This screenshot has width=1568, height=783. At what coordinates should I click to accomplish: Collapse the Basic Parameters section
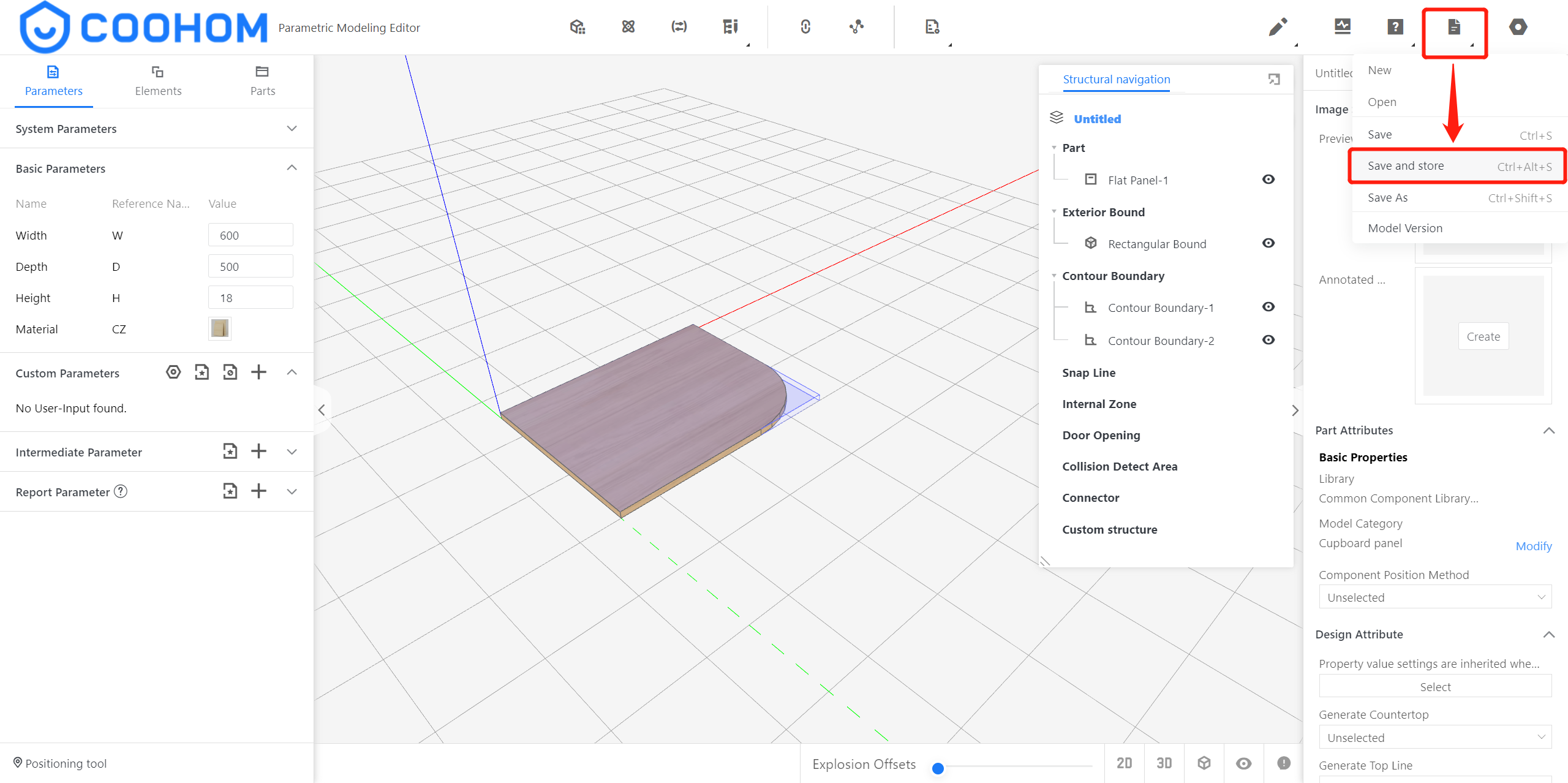292,168
